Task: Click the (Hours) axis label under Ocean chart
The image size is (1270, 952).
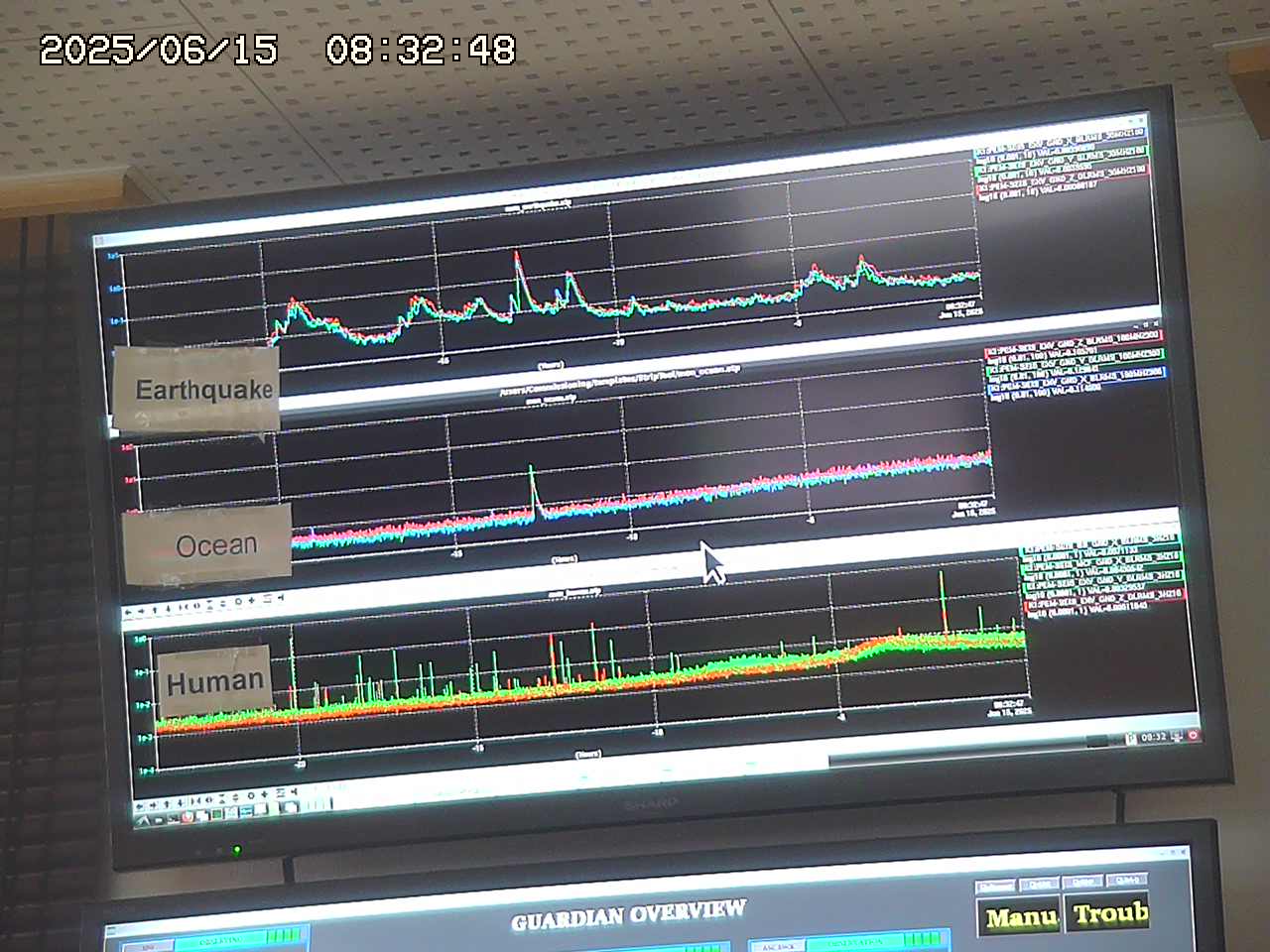Action: tap(564, 558)
